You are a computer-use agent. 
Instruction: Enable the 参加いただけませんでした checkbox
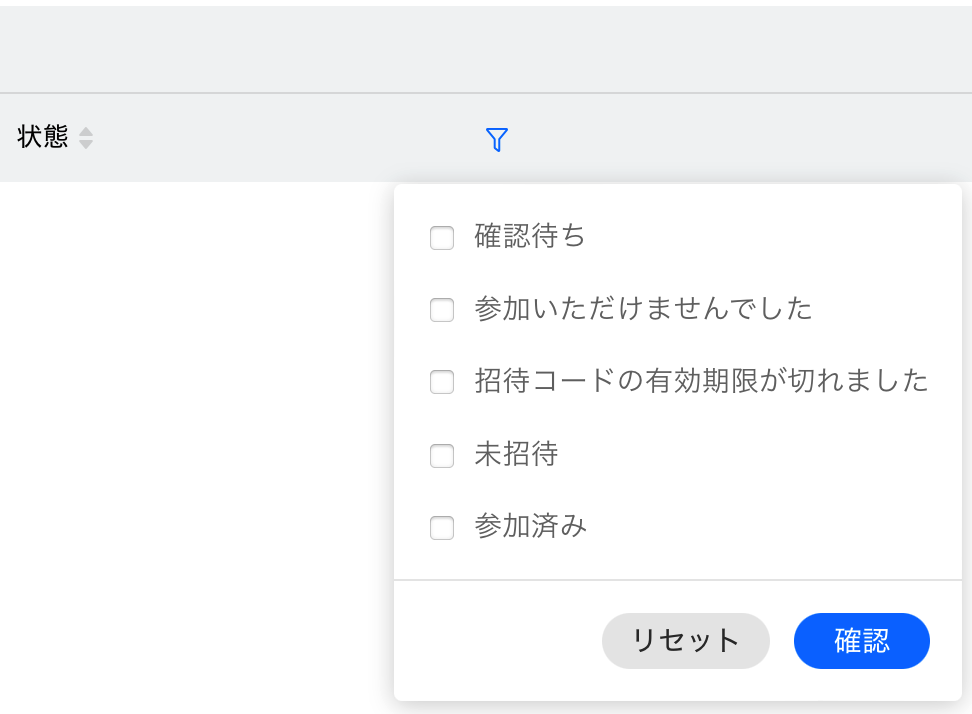tap(442, 310)
